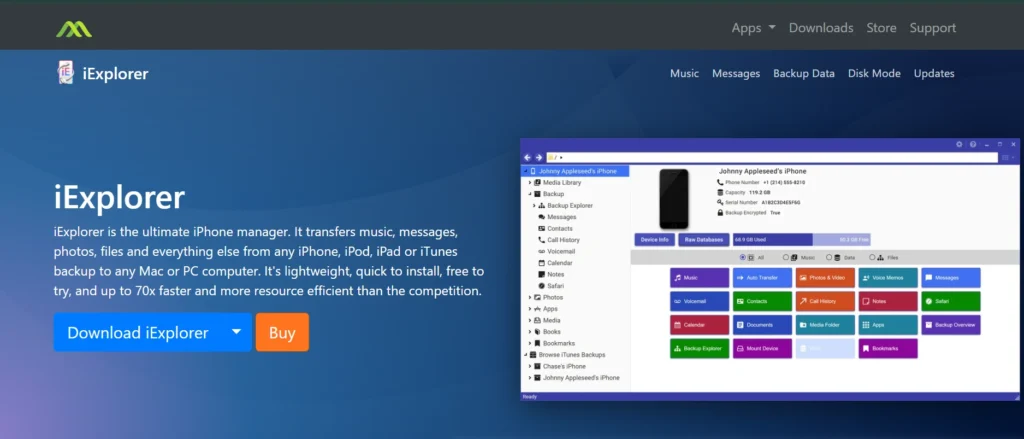The height and width of the screenshot is (439, 1024).
Task: Select the Files filter radio button
Action: [x=872, y=257]
